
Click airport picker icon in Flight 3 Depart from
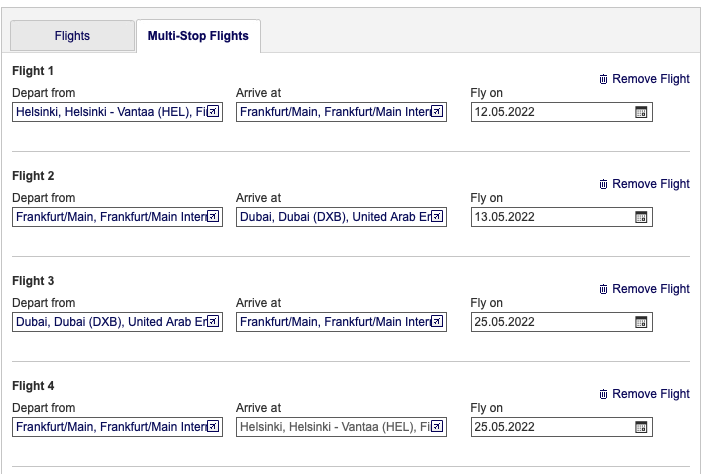pyautogui.click(x=213, y=322)
